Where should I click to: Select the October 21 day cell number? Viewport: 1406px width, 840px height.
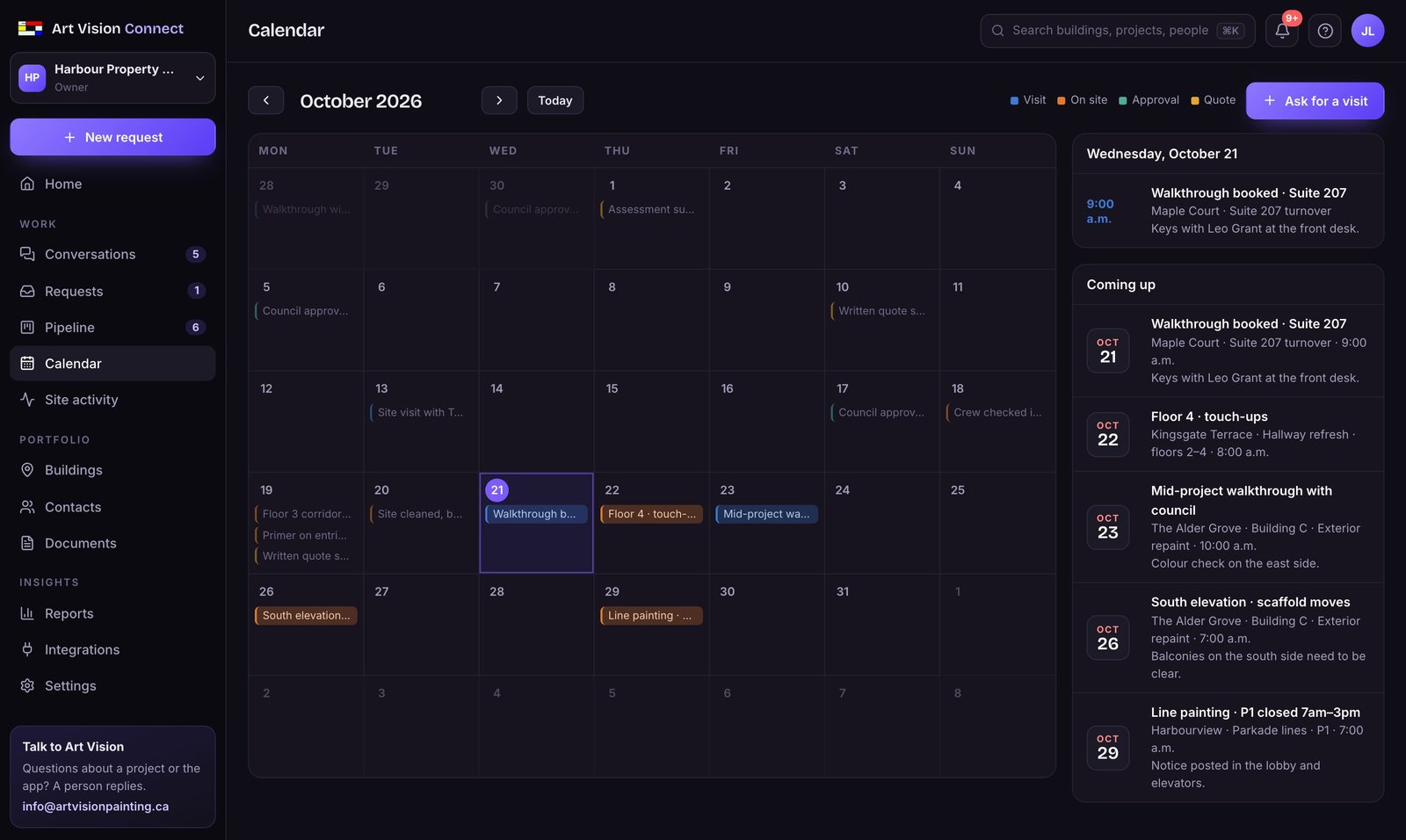pyautogui.click(x=497, y=490)
